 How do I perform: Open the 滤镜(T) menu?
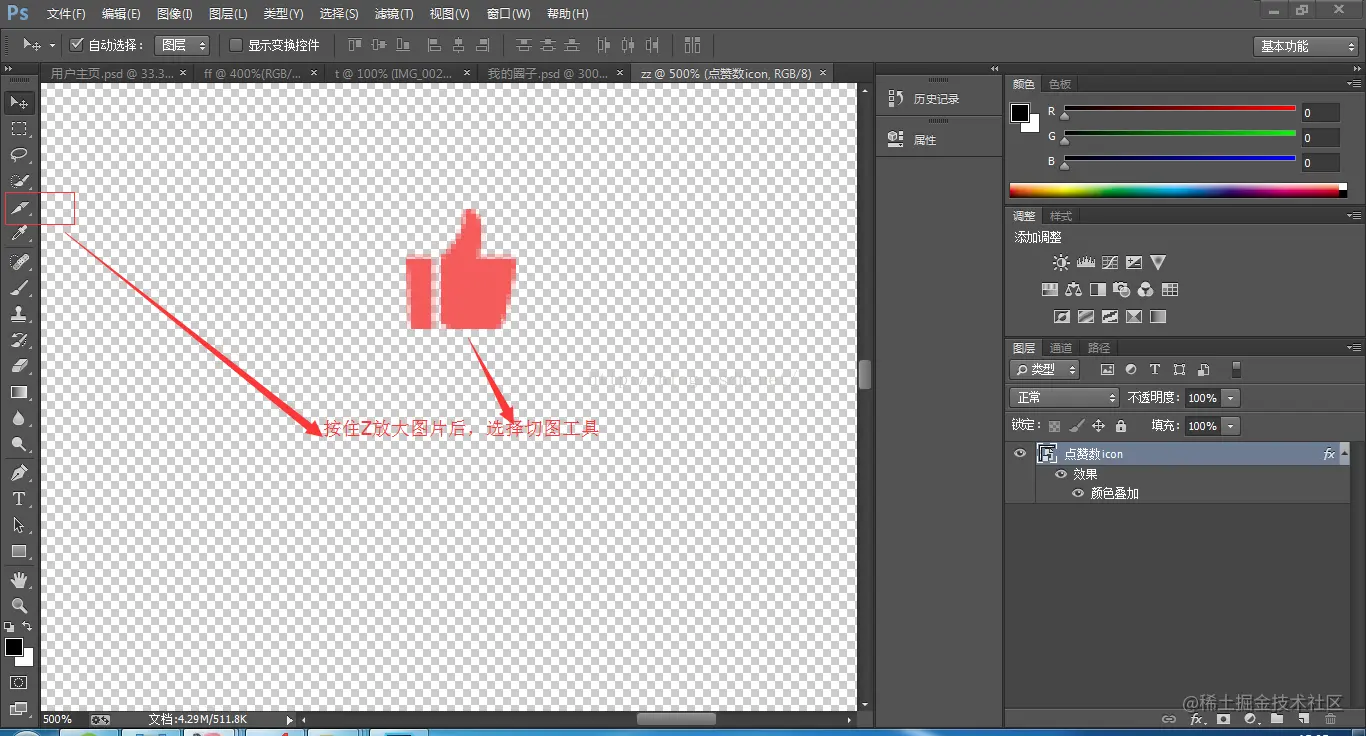394,14
